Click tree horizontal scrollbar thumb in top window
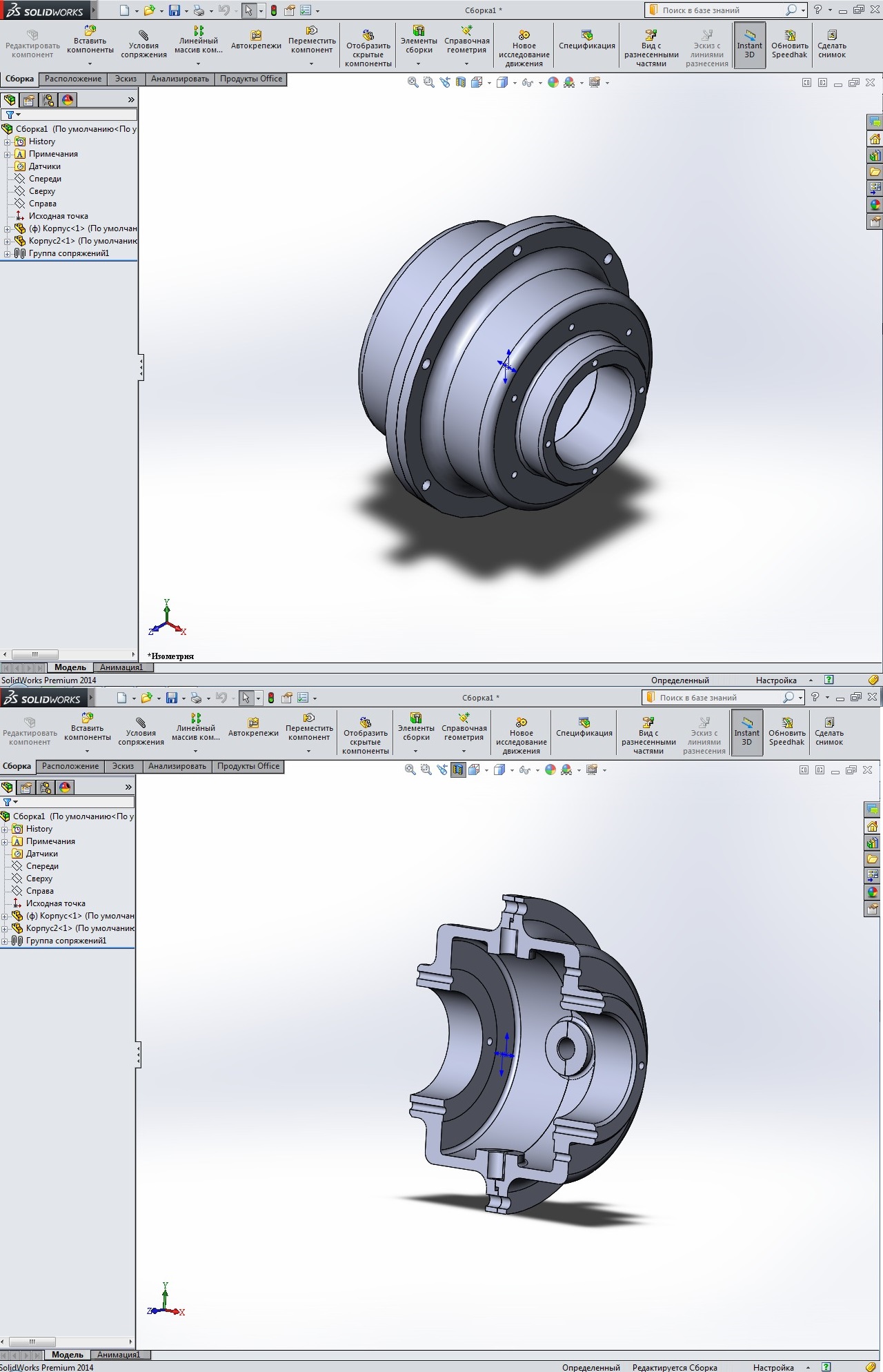Viewport: 883px width, 1372px height. click(x=34, y=654)
